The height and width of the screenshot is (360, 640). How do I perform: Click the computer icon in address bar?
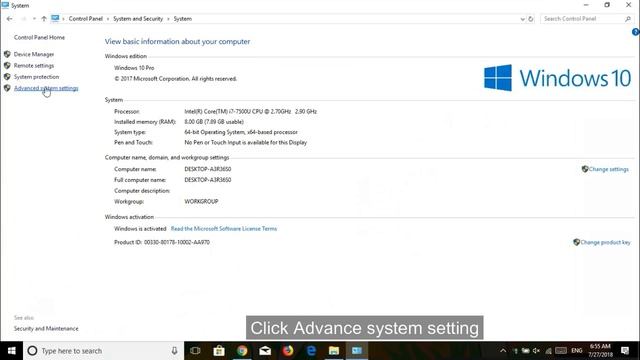(55, 18)
